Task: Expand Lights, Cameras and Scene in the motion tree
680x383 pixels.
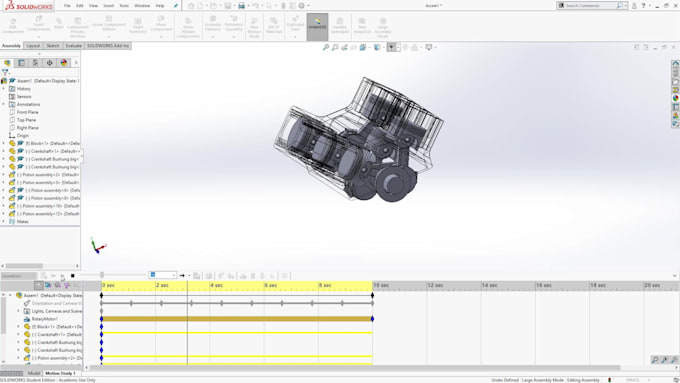Action: 18,311
